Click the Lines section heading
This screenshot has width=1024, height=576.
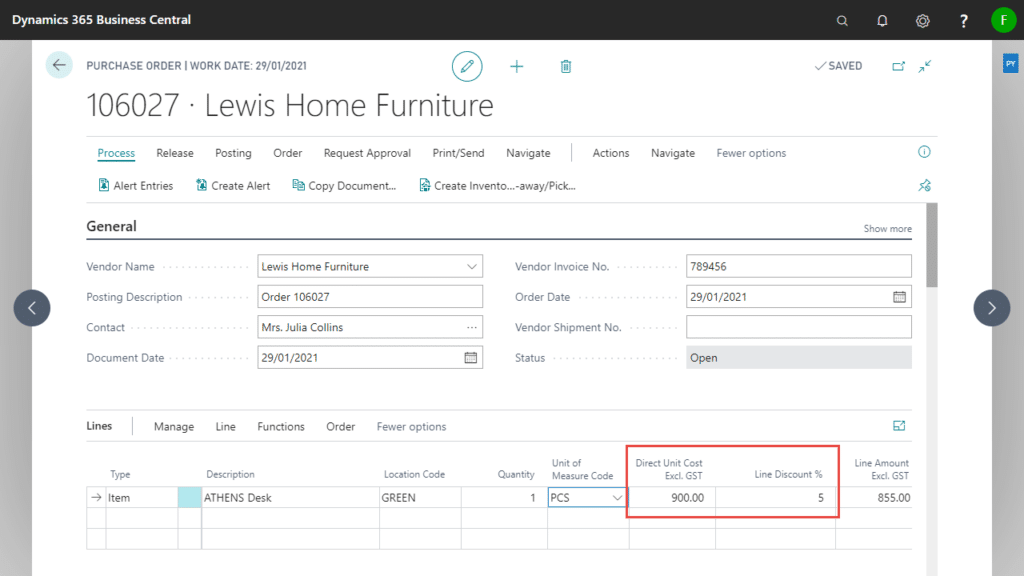[x=99, y=426]
